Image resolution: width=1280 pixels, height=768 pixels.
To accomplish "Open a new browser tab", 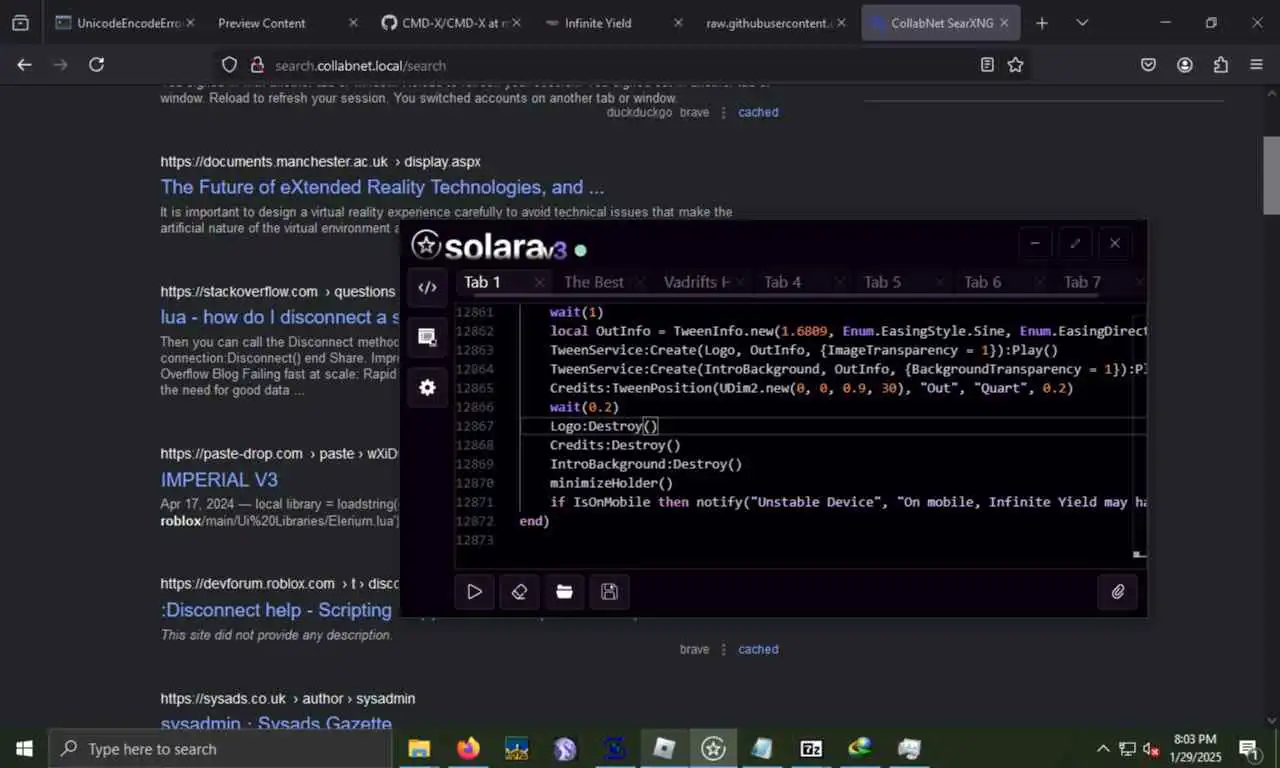I will coord(1041,23).
